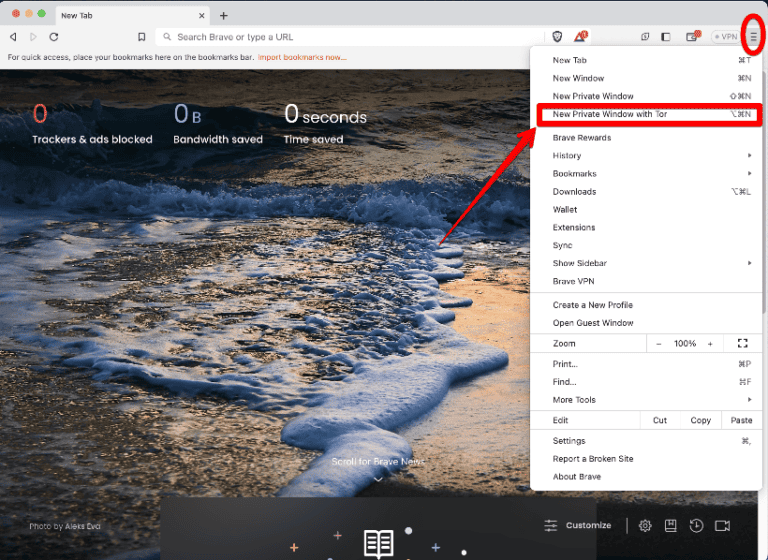Select New Private Window with Tor
The image size is (768, 560).
(x=610, y=114)
